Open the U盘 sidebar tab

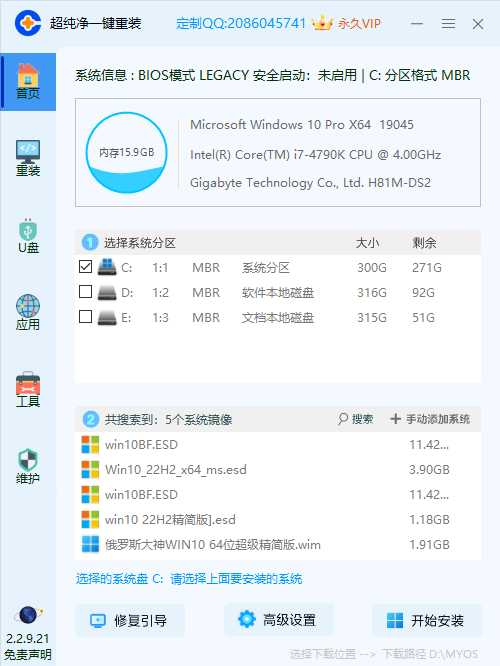[x=28, y=236]
